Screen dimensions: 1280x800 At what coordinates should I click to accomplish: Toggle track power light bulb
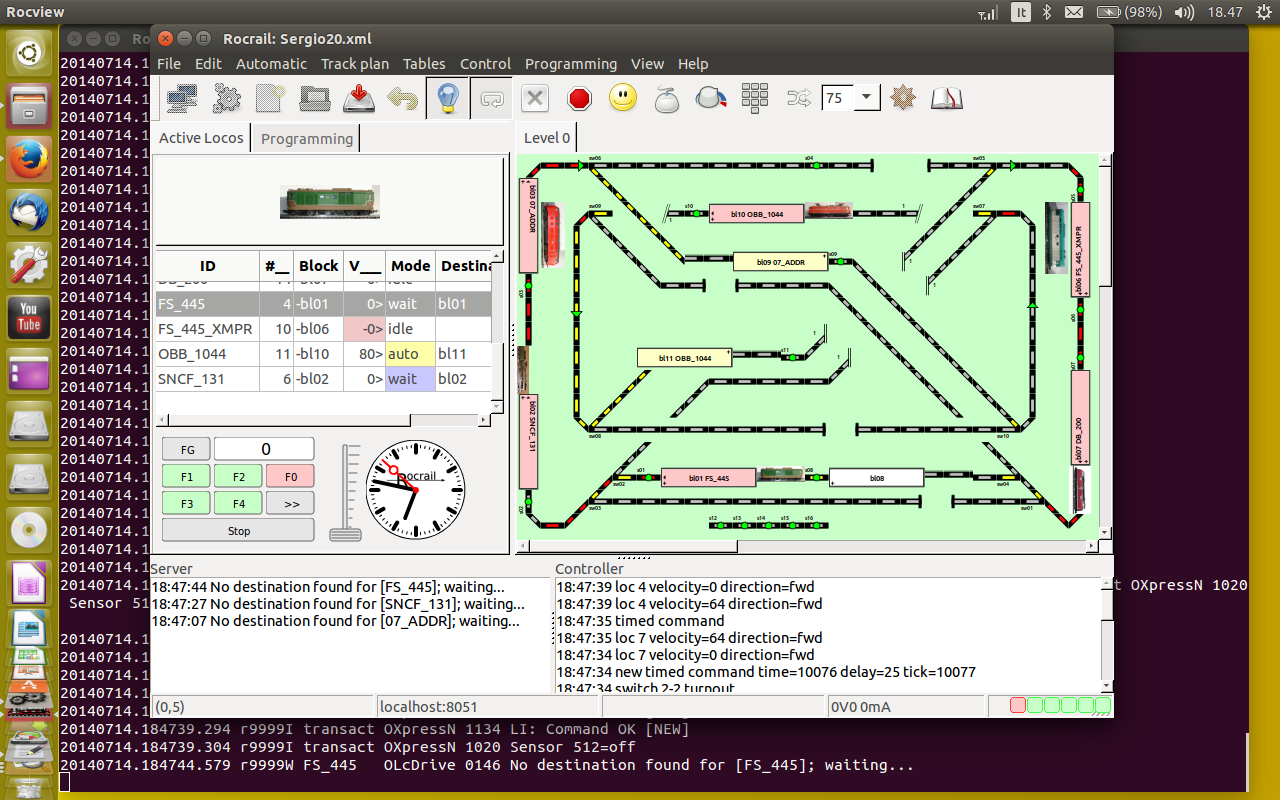coord(447,98)
